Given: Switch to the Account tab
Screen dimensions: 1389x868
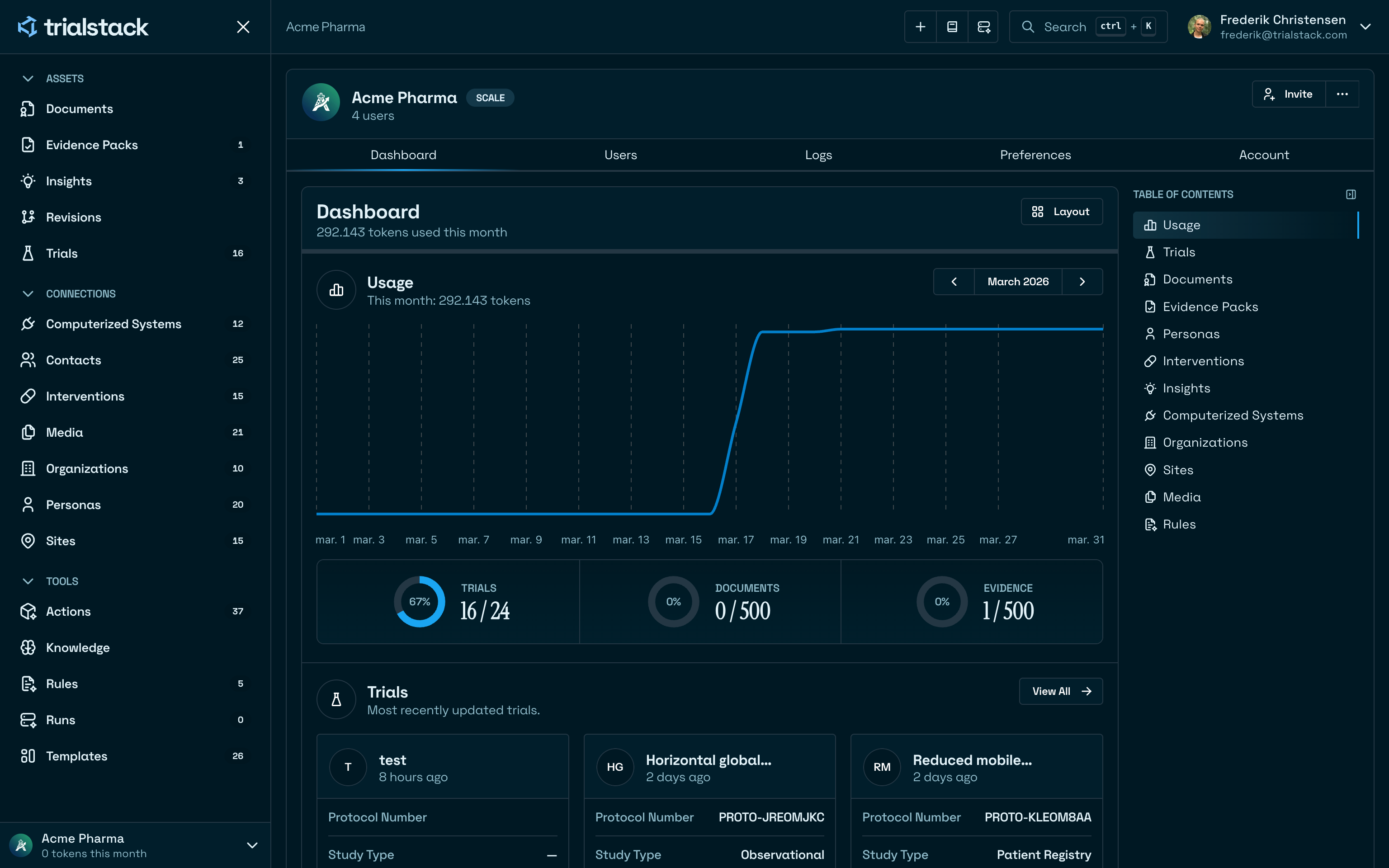Looking at the screenshot, I should (1264, 155).
